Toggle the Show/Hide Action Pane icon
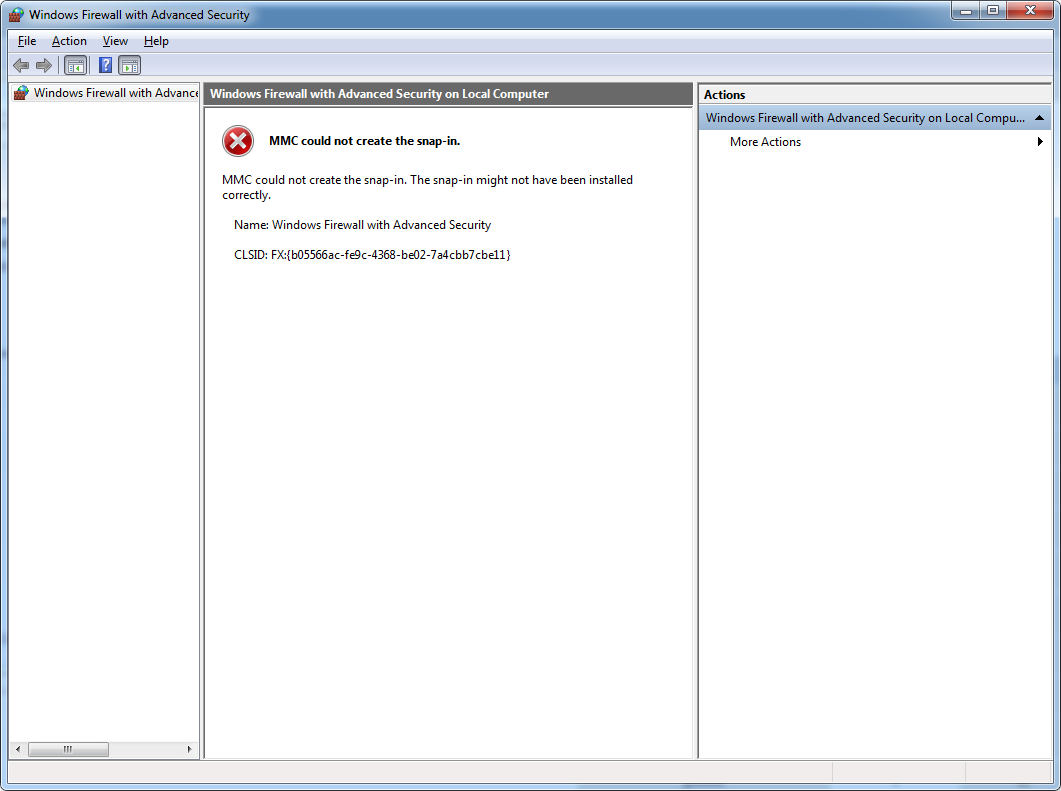1061x791 pixels. point(129,66)
